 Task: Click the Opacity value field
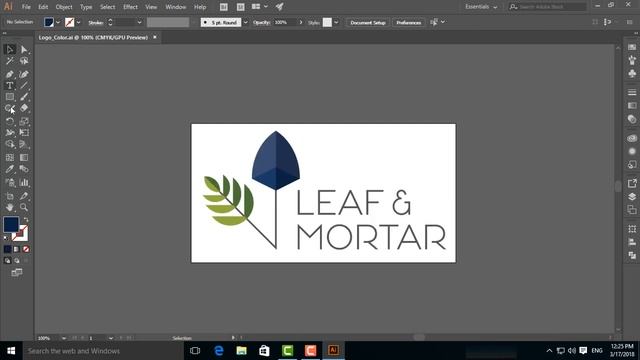pyautogui.click(x=284, y=22)
